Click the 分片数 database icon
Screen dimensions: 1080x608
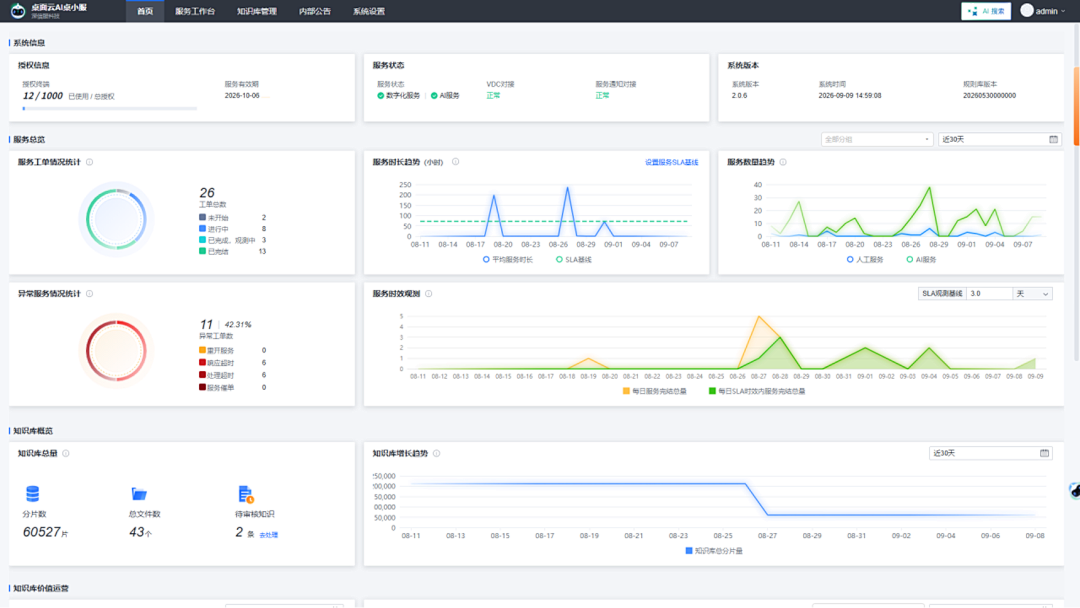(32, 494)
